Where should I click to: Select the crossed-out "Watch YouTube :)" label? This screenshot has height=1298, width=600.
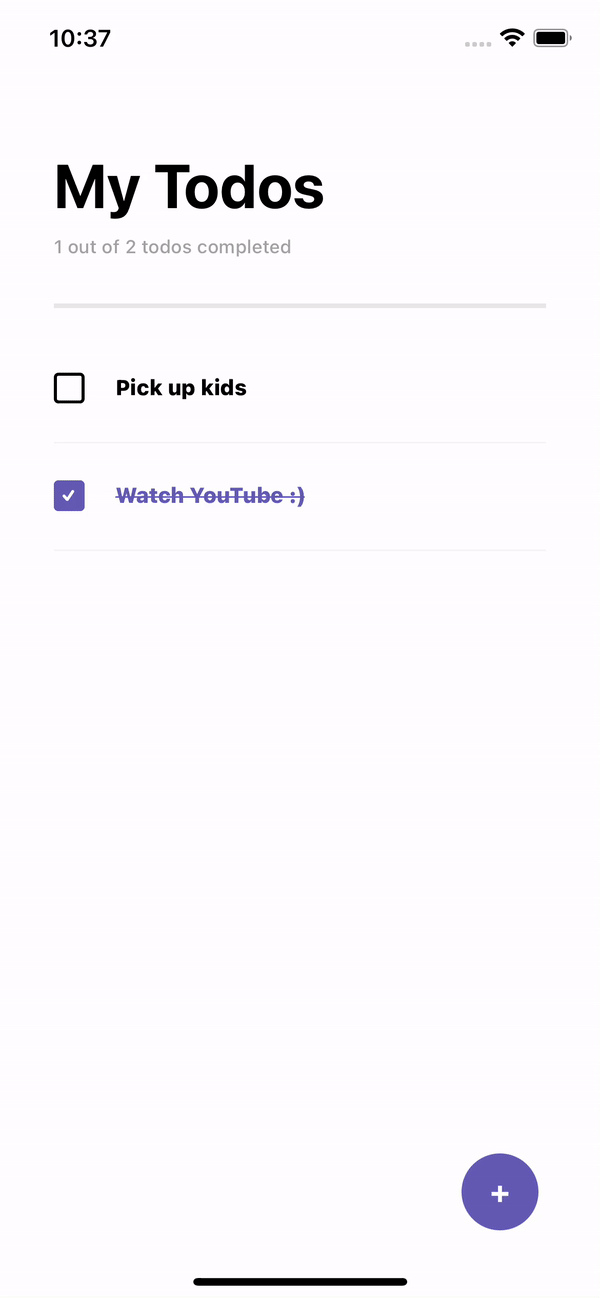(x=210, y=495)
